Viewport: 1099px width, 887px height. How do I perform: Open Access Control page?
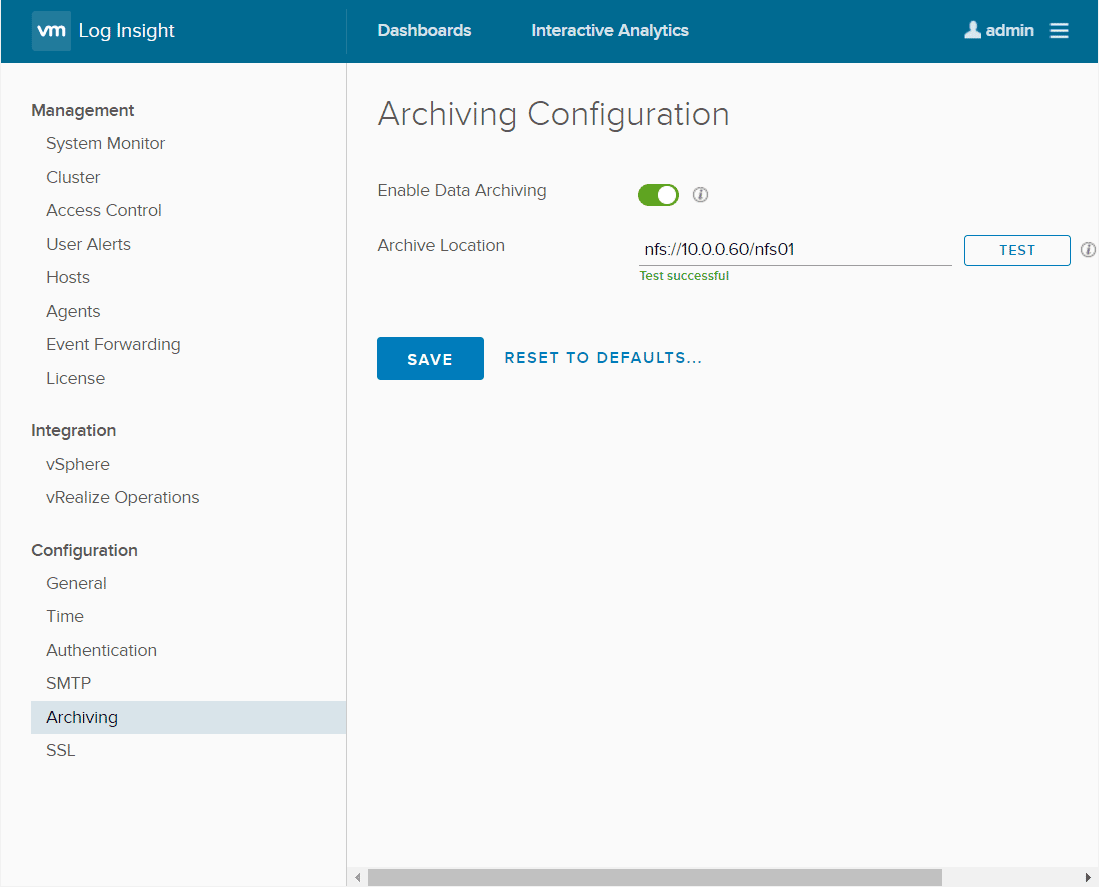pos(104,210)
